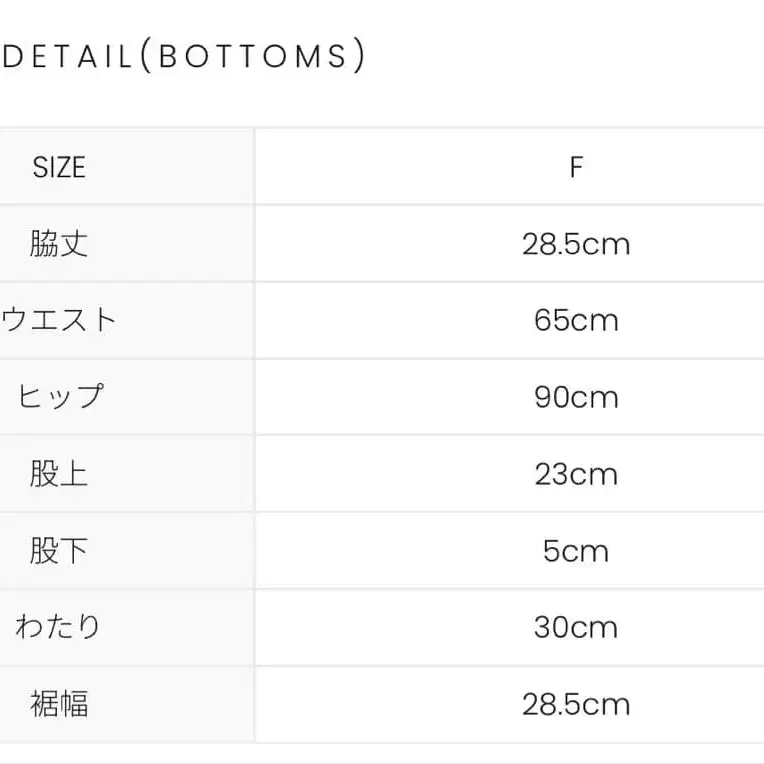Select the ウエスト row label
764x764 pixels.
pyautogui.click(x=59, y=321)
